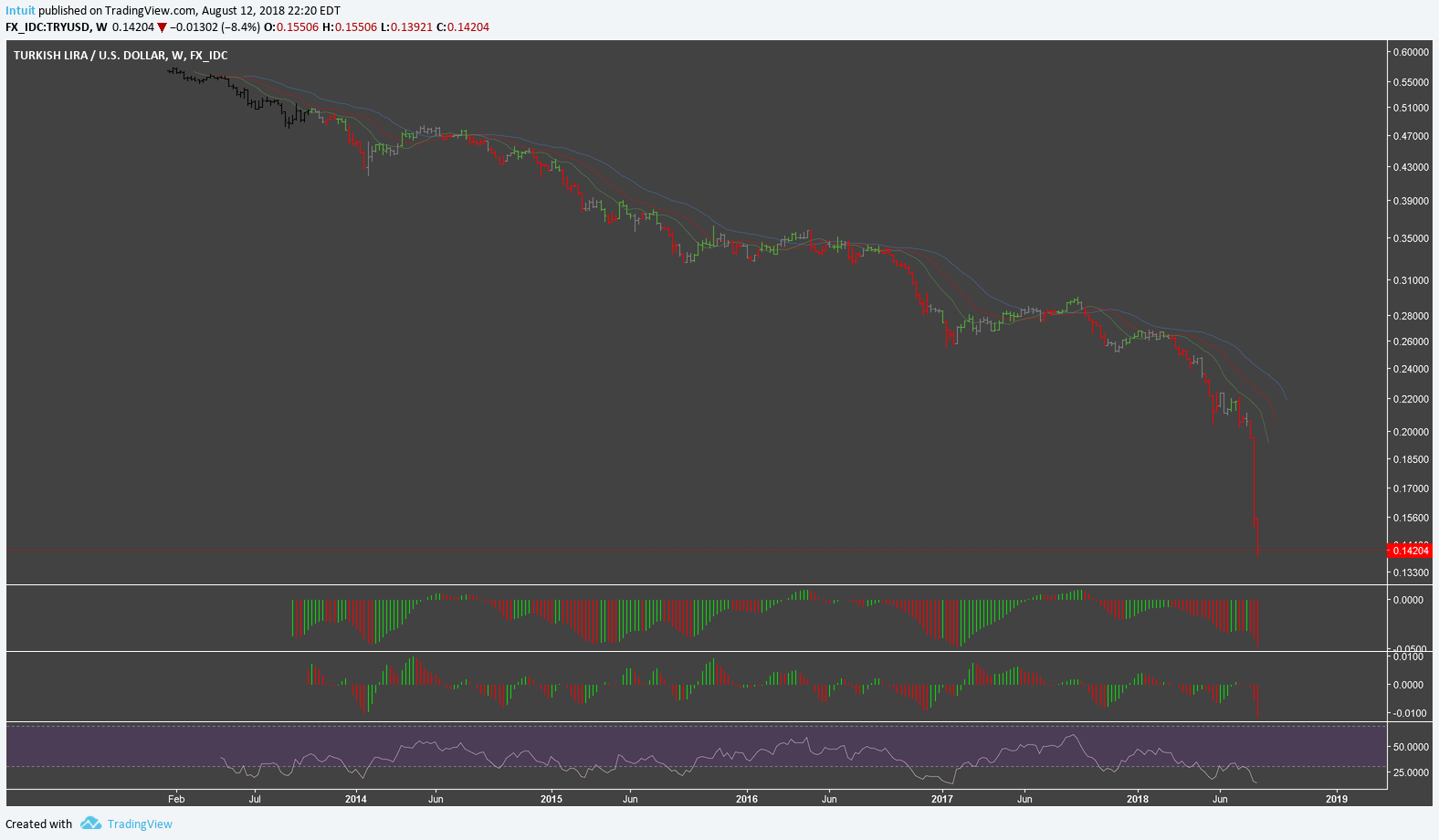1439x840 pixels.
Task: Click the 0.47000 price axis label
Action: 1411,136
